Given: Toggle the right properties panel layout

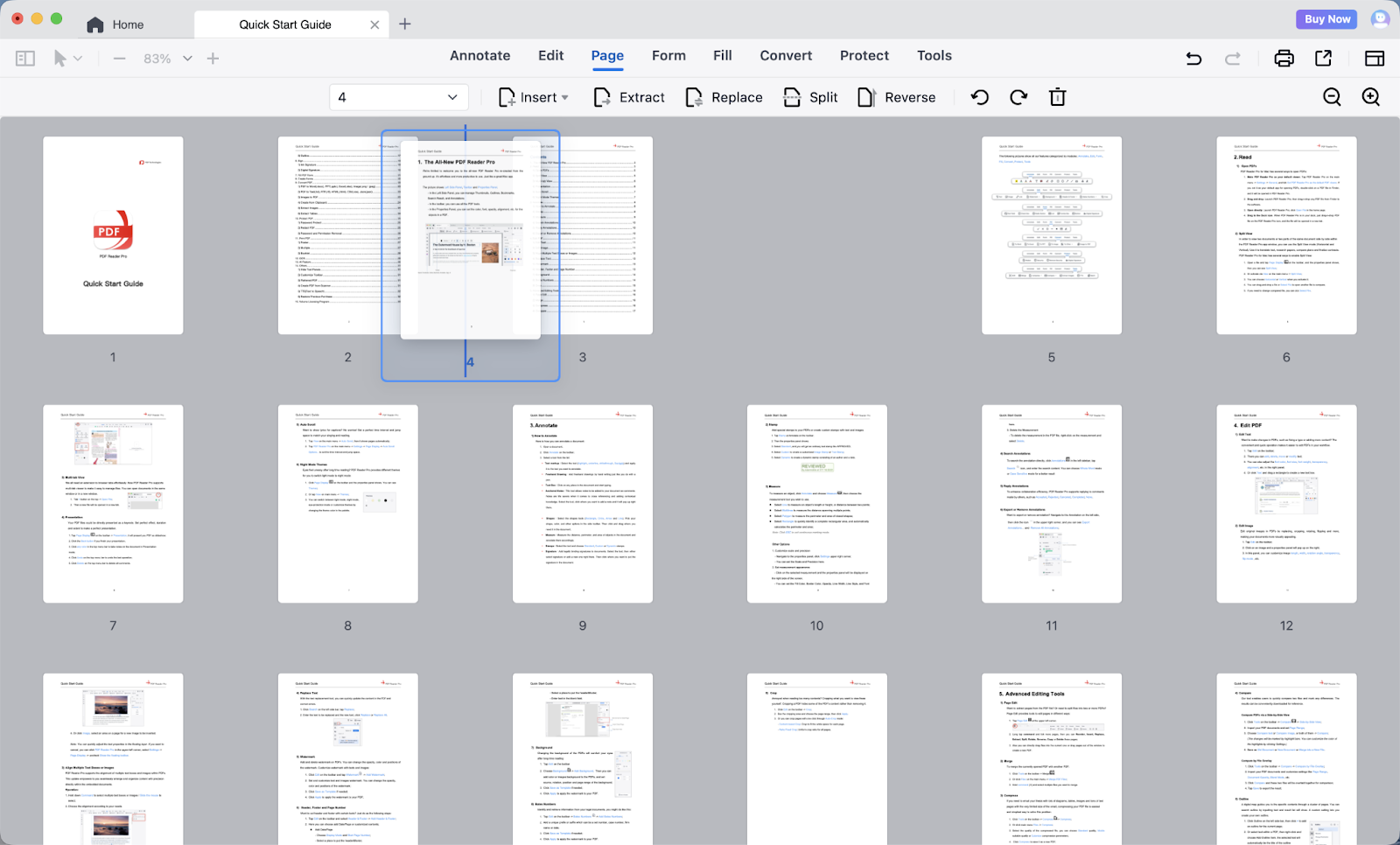Looking at the screenshot, I should coord(1375,59).
